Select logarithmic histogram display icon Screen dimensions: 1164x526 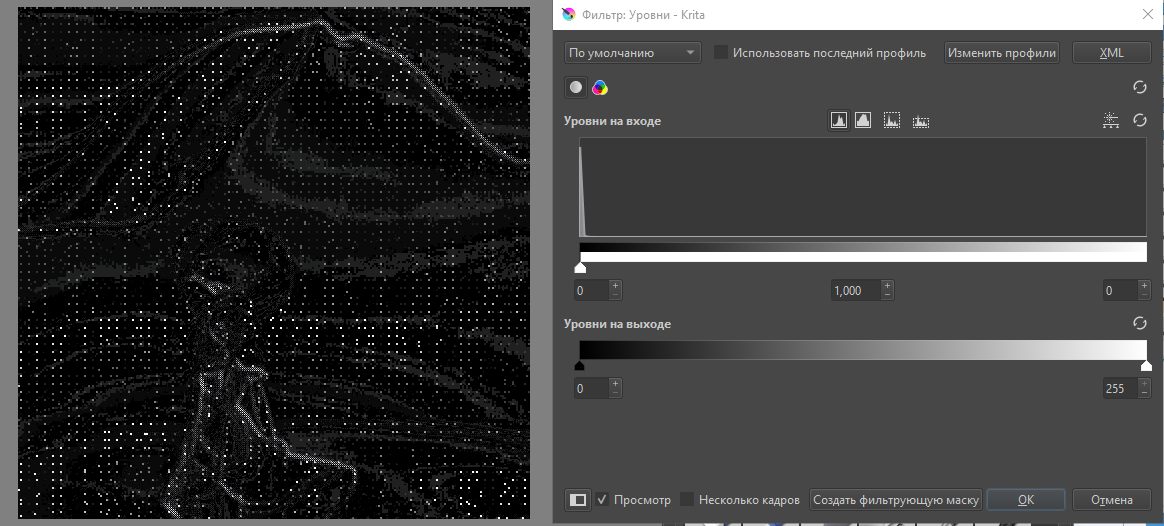[863, 120]
